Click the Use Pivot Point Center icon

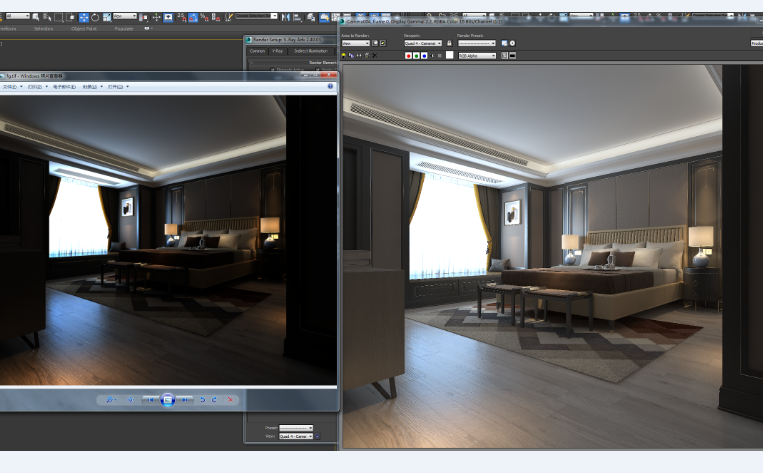(x=144, y=18)
